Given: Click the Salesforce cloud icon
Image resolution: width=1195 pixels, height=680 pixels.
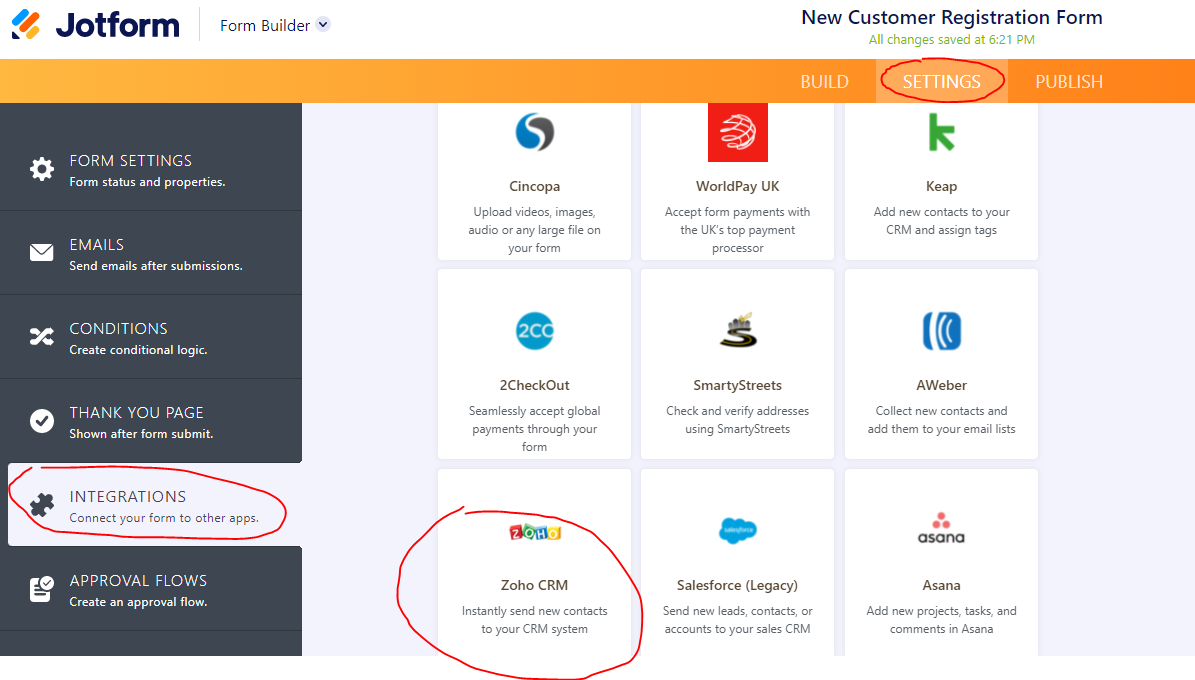Looking at the screenshot, I should [738, 530].
